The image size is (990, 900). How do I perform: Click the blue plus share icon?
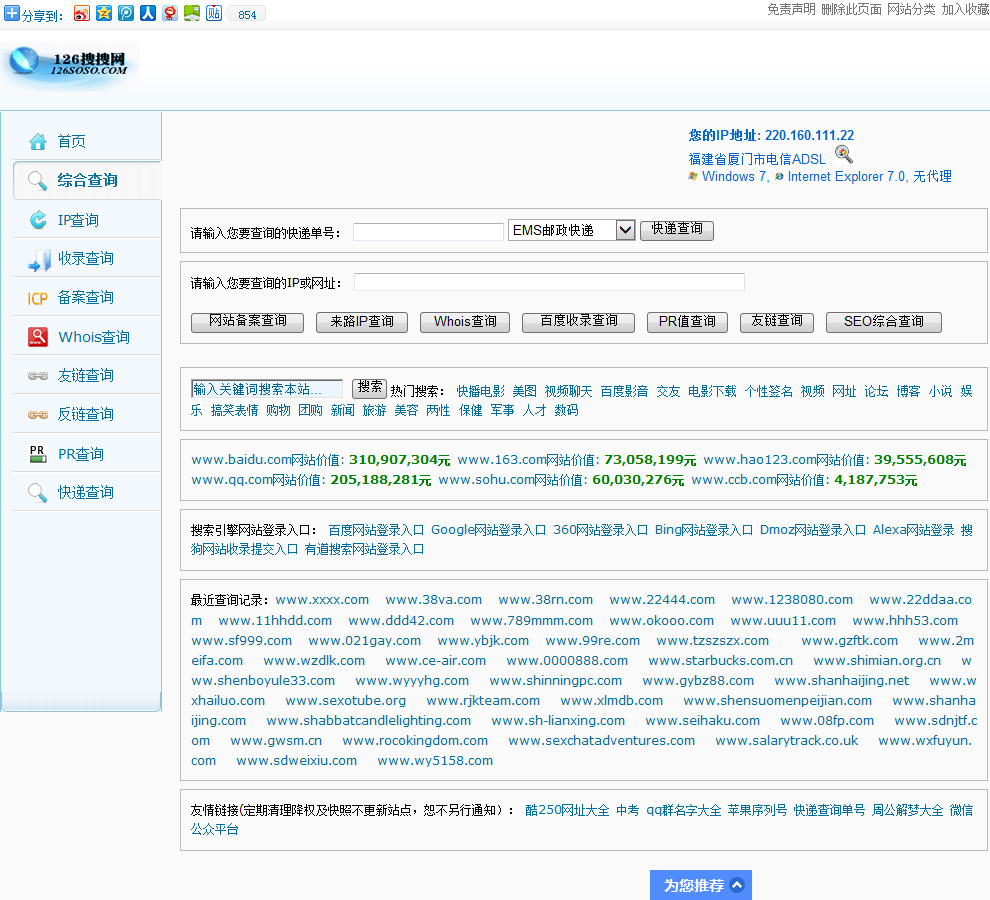(x=11, y=13)
